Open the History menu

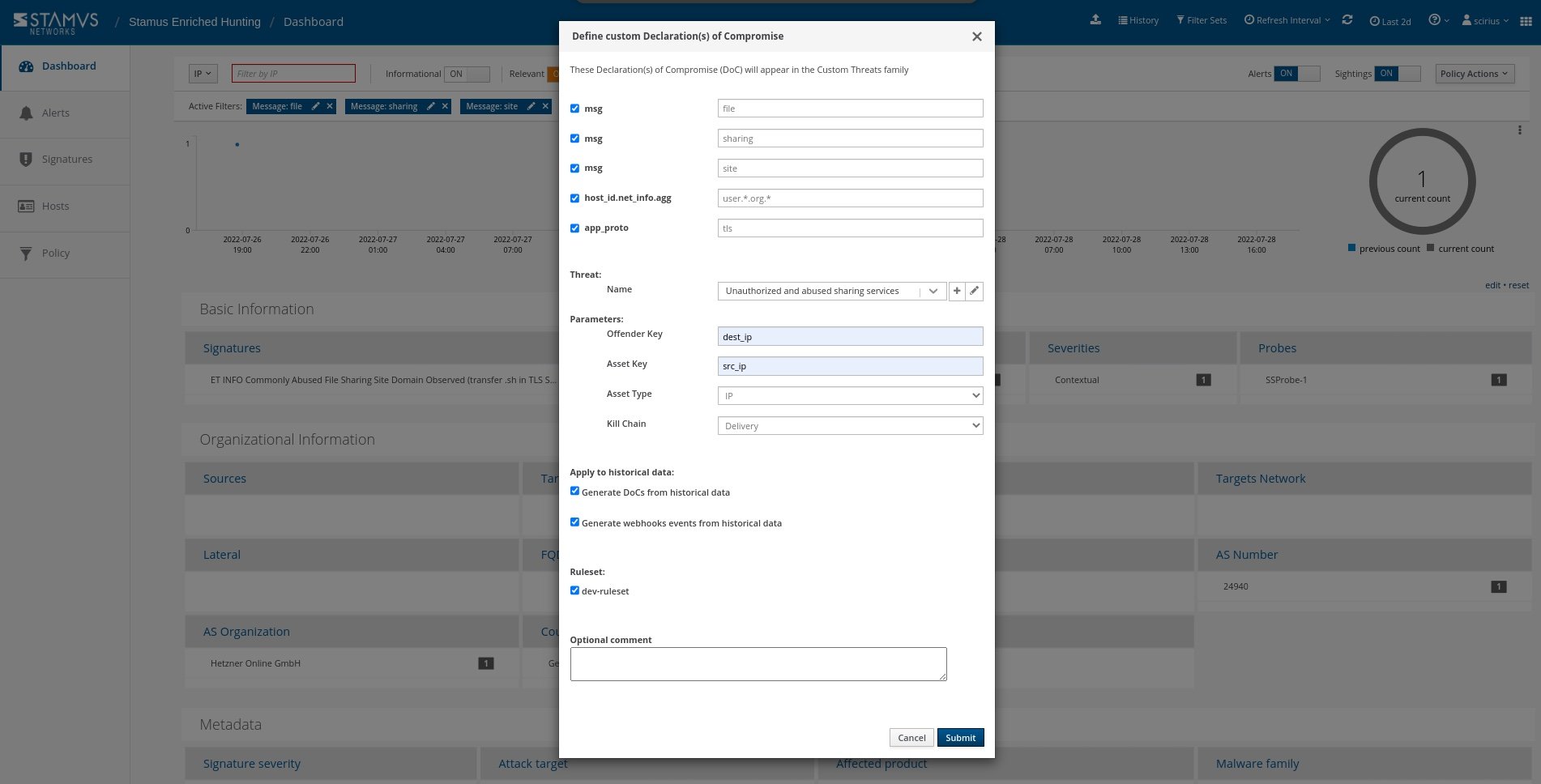(x=1138, y=20)
